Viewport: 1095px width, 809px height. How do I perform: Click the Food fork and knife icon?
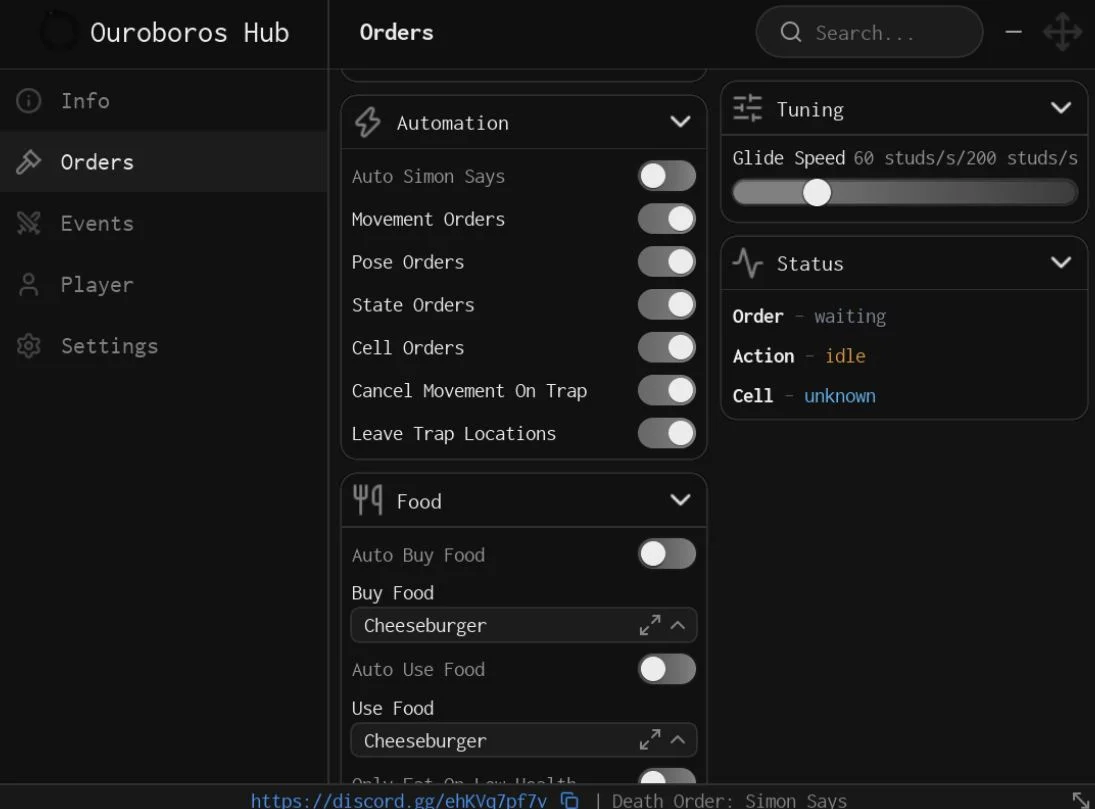[x=367, y=500]
